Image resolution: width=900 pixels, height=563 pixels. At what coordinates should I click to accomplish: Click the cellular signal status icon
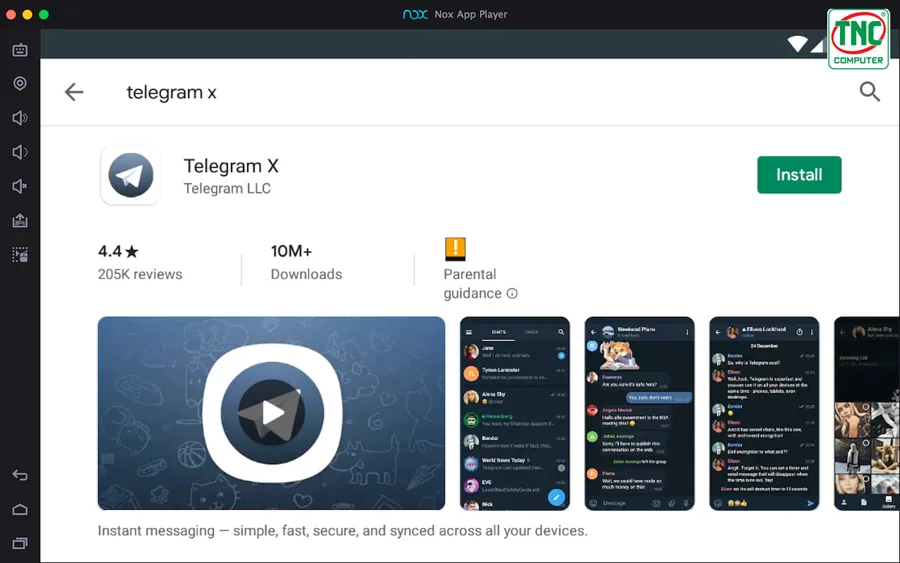tap(818, 45)
